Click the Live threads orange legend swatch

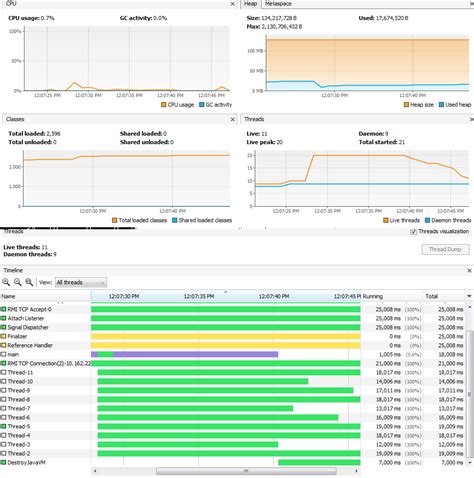[386, 220]
